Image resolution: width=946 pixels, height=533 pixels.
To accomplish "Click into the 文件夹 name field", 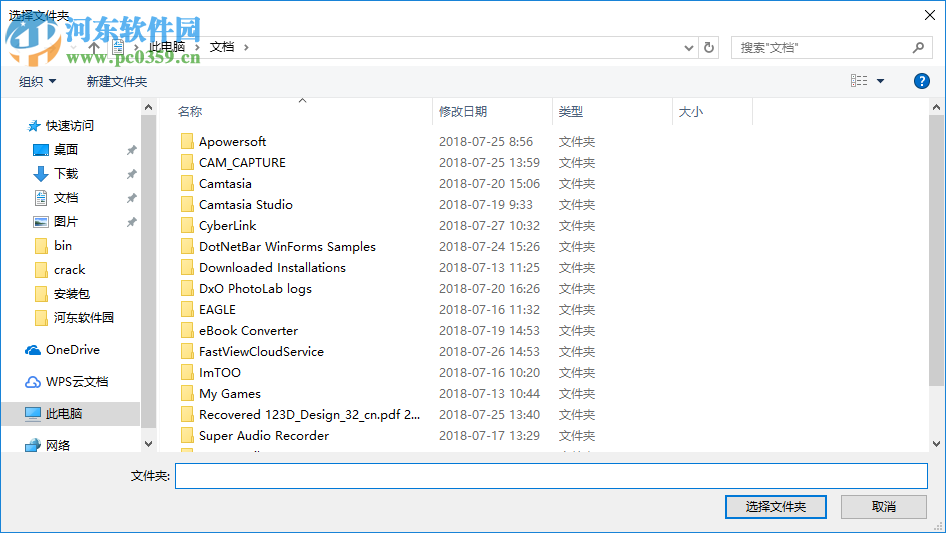I will 551,476.
